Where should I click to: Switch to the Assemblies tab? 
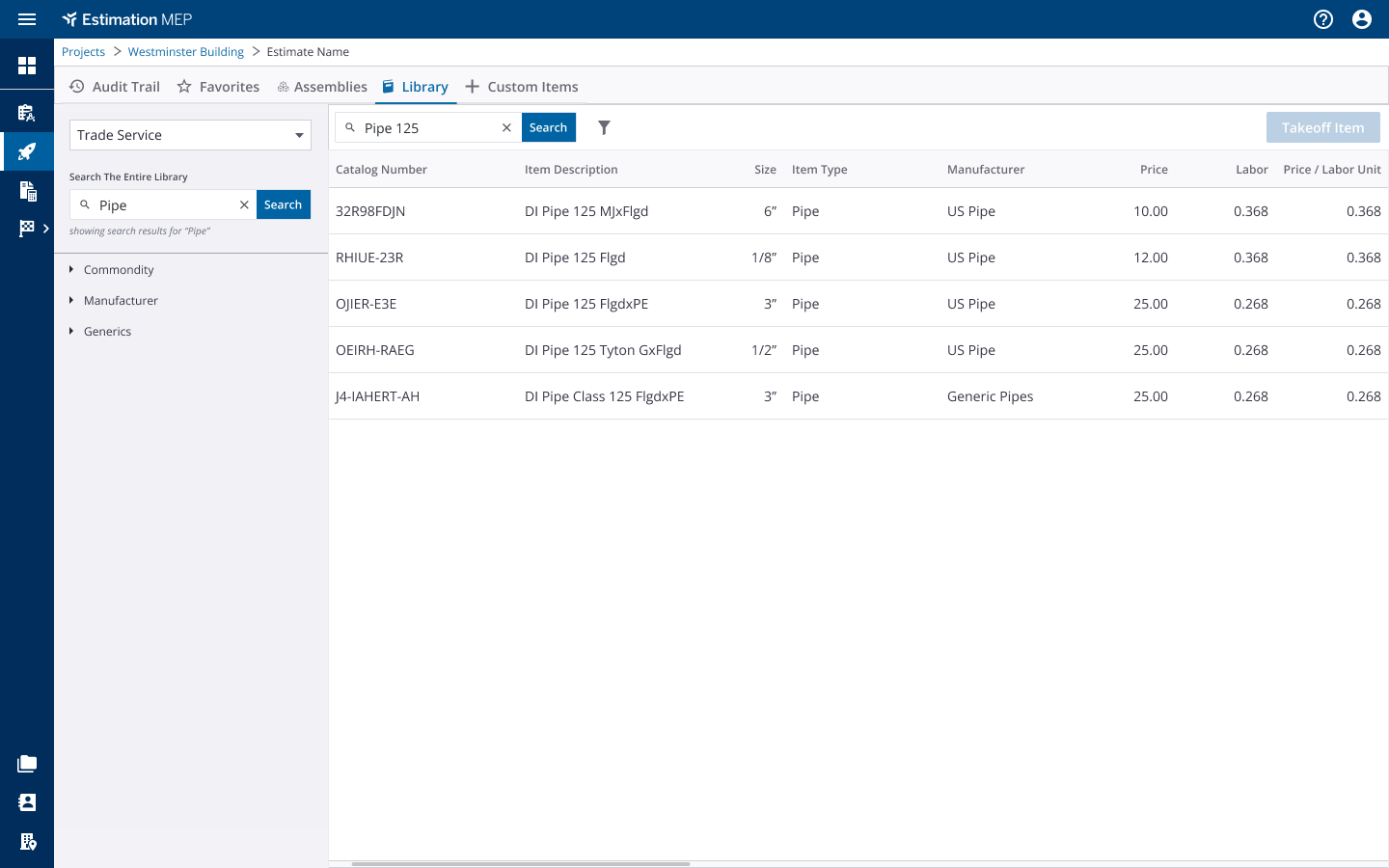[x=322, y=87]
